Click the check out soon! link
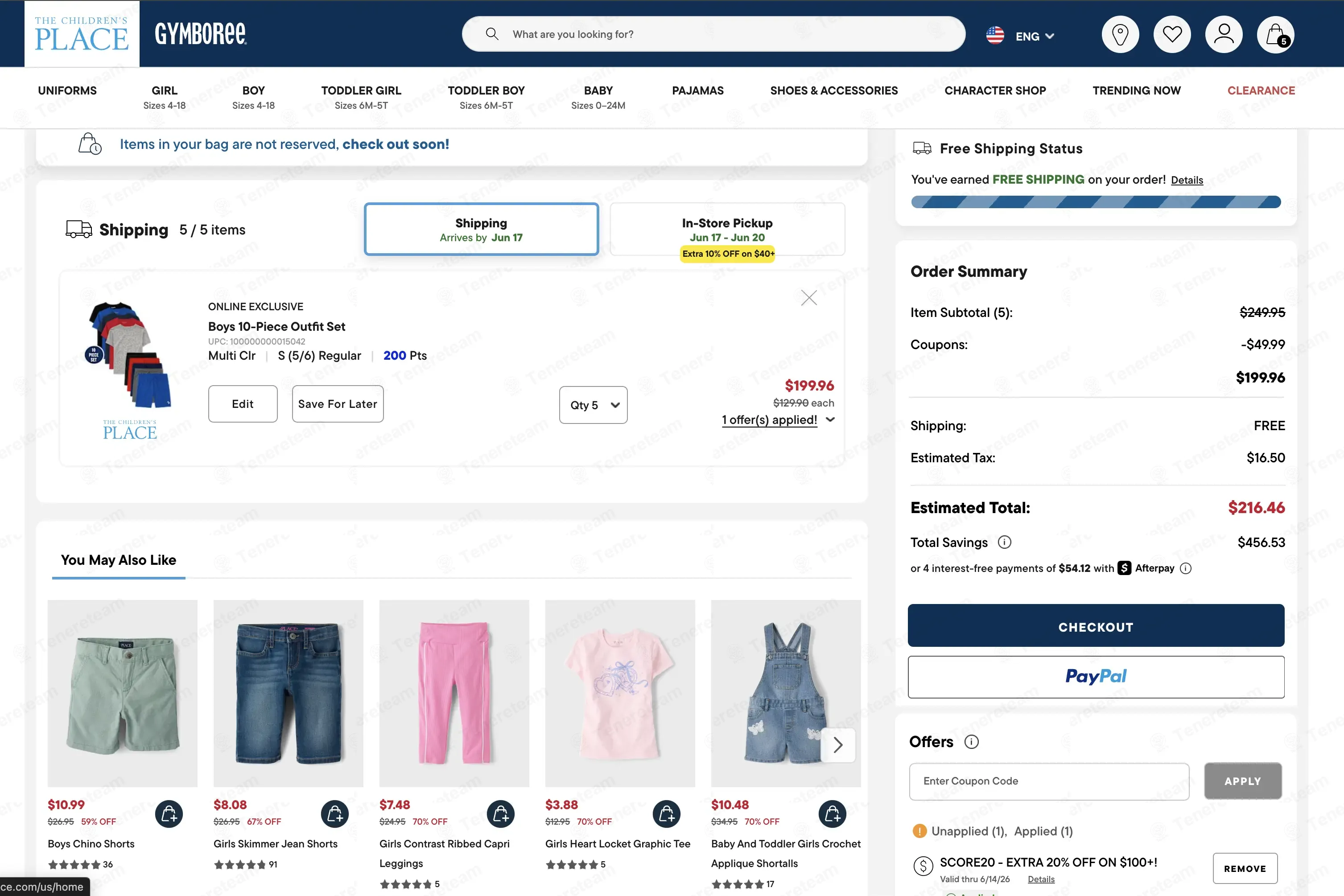Screen dimensions: 1344x896 click(x=396, y=144)
